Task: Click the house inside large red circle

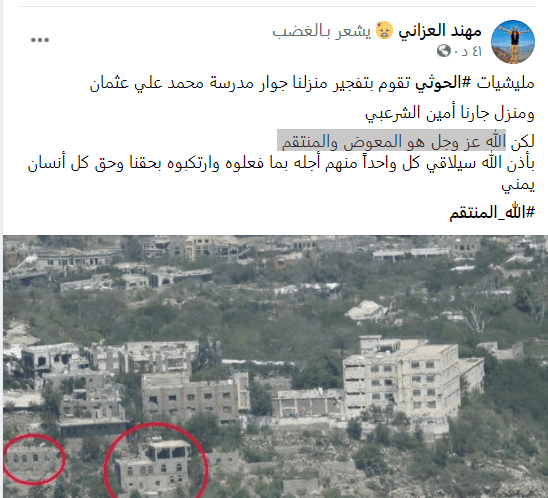Action: point(154,465)
